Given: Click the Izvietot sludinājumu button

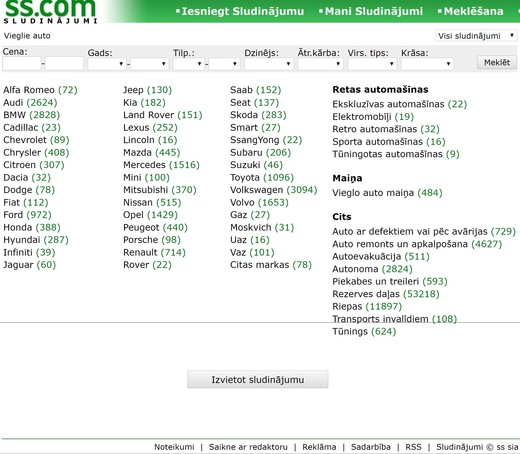Looking at the screenshot, I should [x=258, y=379].
